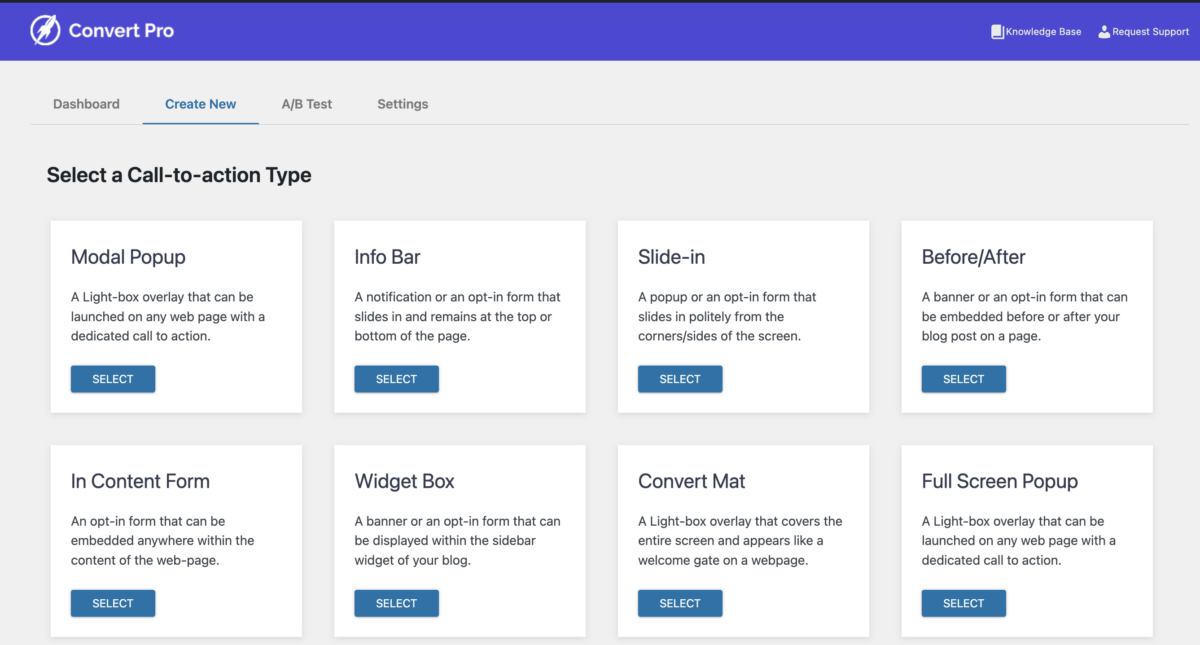Click the Convert Mat card title
The image size is (1200, 645).
[692, 481]
